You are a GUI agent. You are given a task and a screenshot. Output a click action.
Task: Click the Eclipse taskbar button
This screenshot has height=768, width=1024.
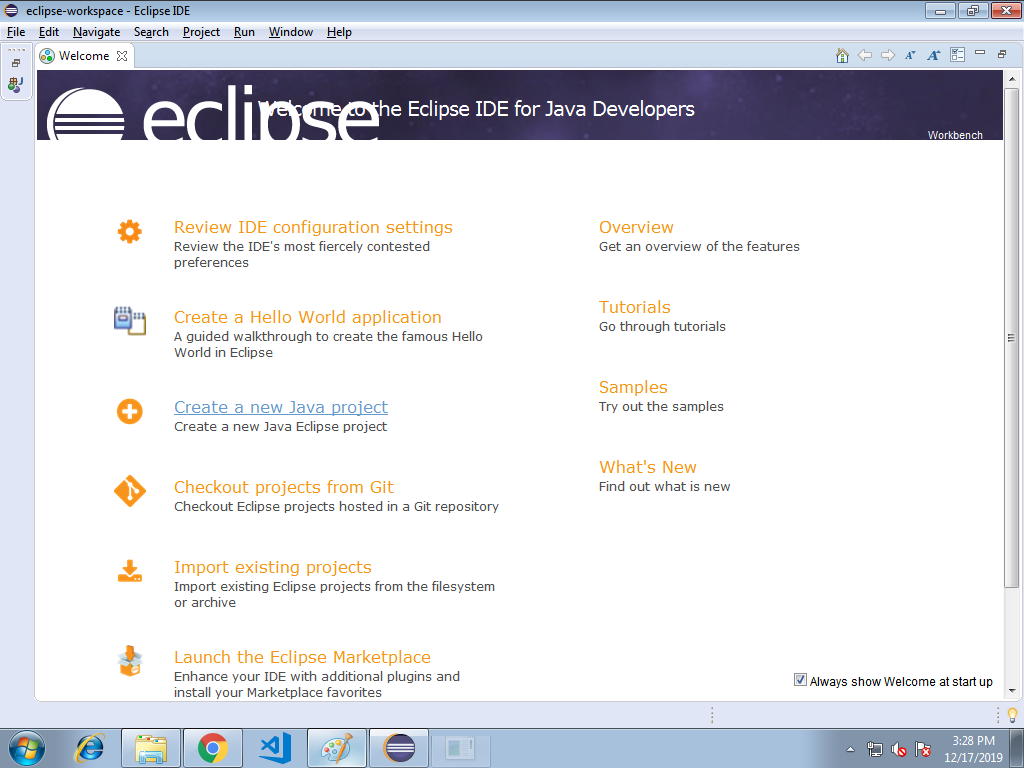coord(399,748)
